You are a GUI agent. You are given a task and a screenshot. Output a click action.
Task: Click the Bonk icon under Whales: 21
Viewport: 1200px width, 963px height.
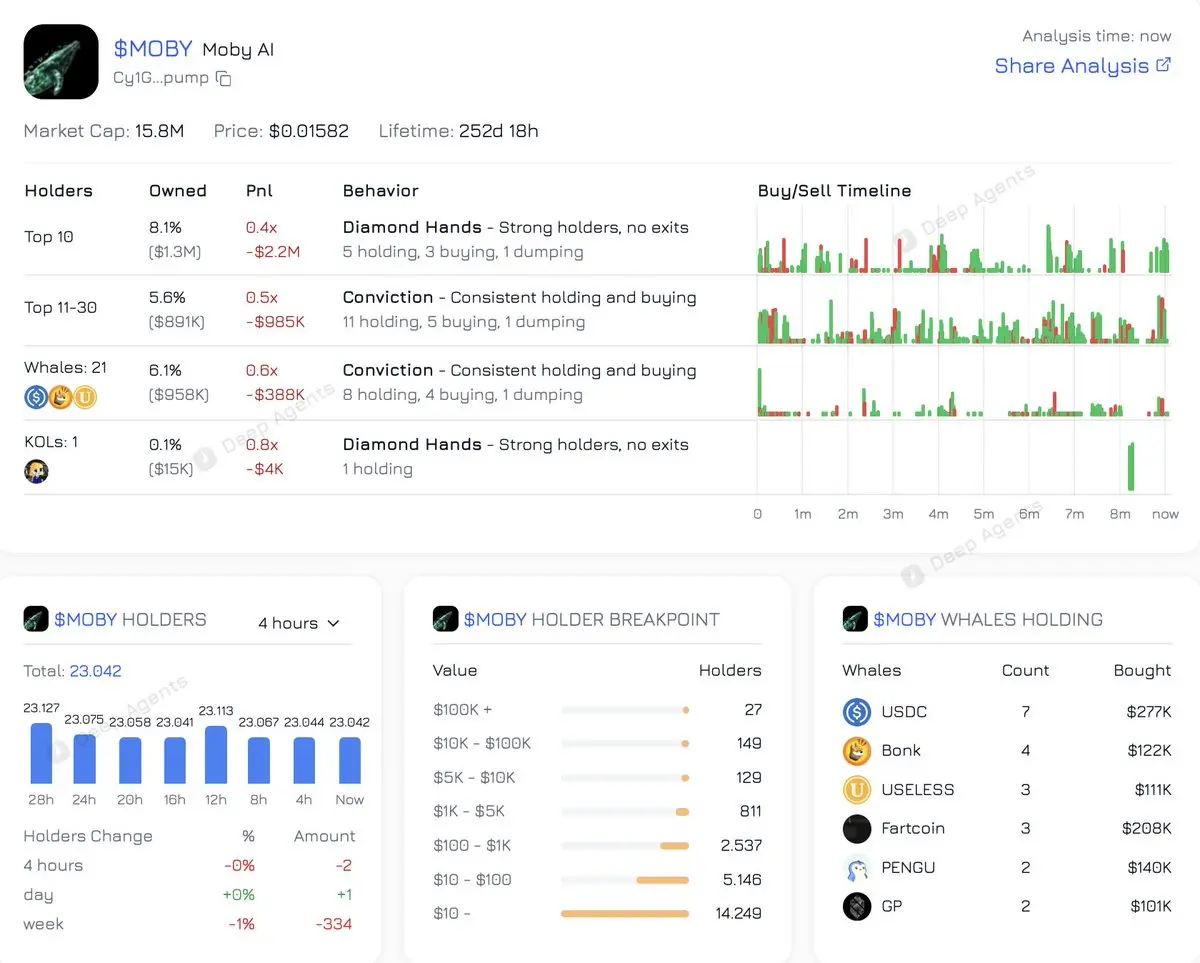pos(60,398)
